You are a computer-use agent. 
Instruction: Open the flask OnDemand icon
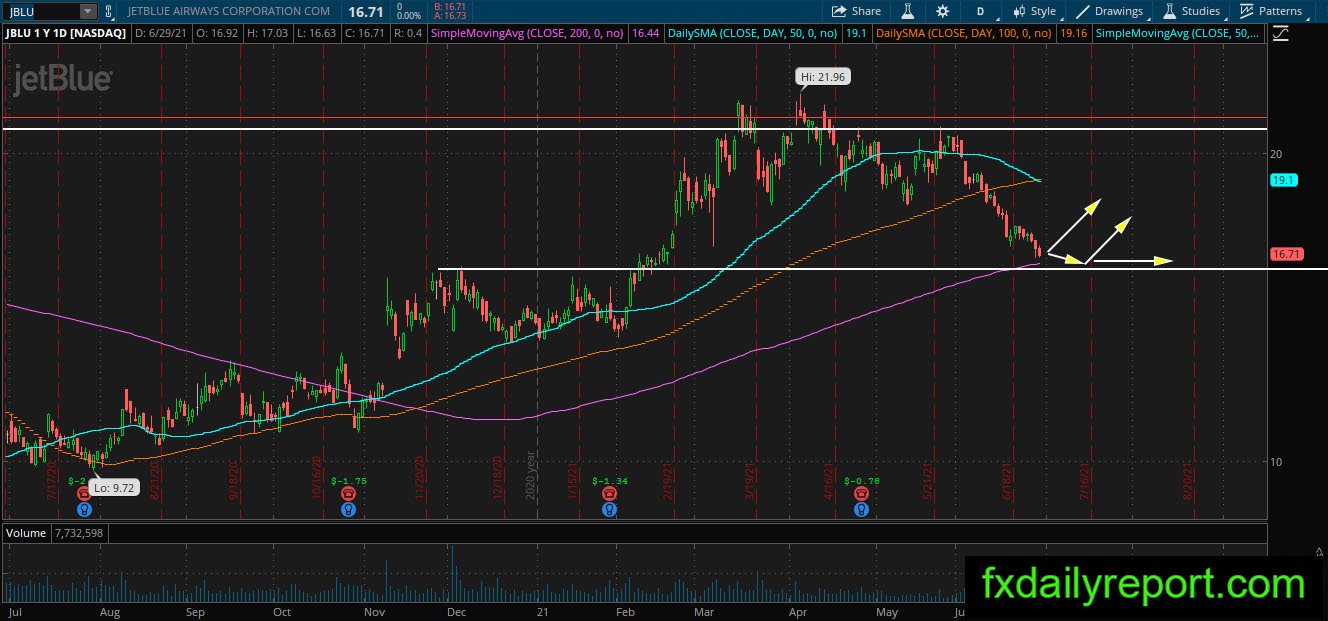click(908, 11)
